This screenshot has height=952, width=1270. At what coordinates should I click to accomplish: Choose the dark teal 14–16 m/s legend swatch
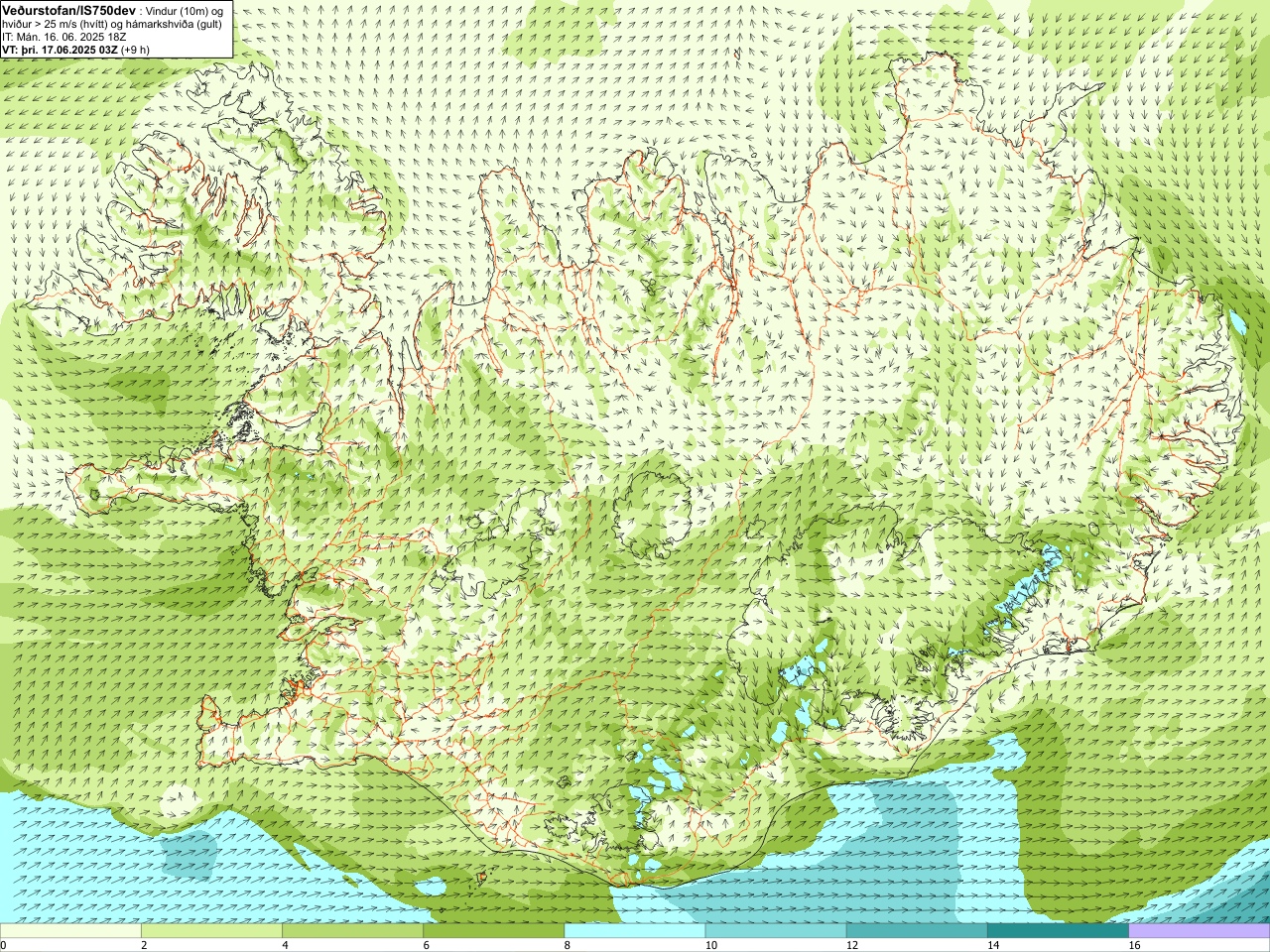tap(1059, 930)
